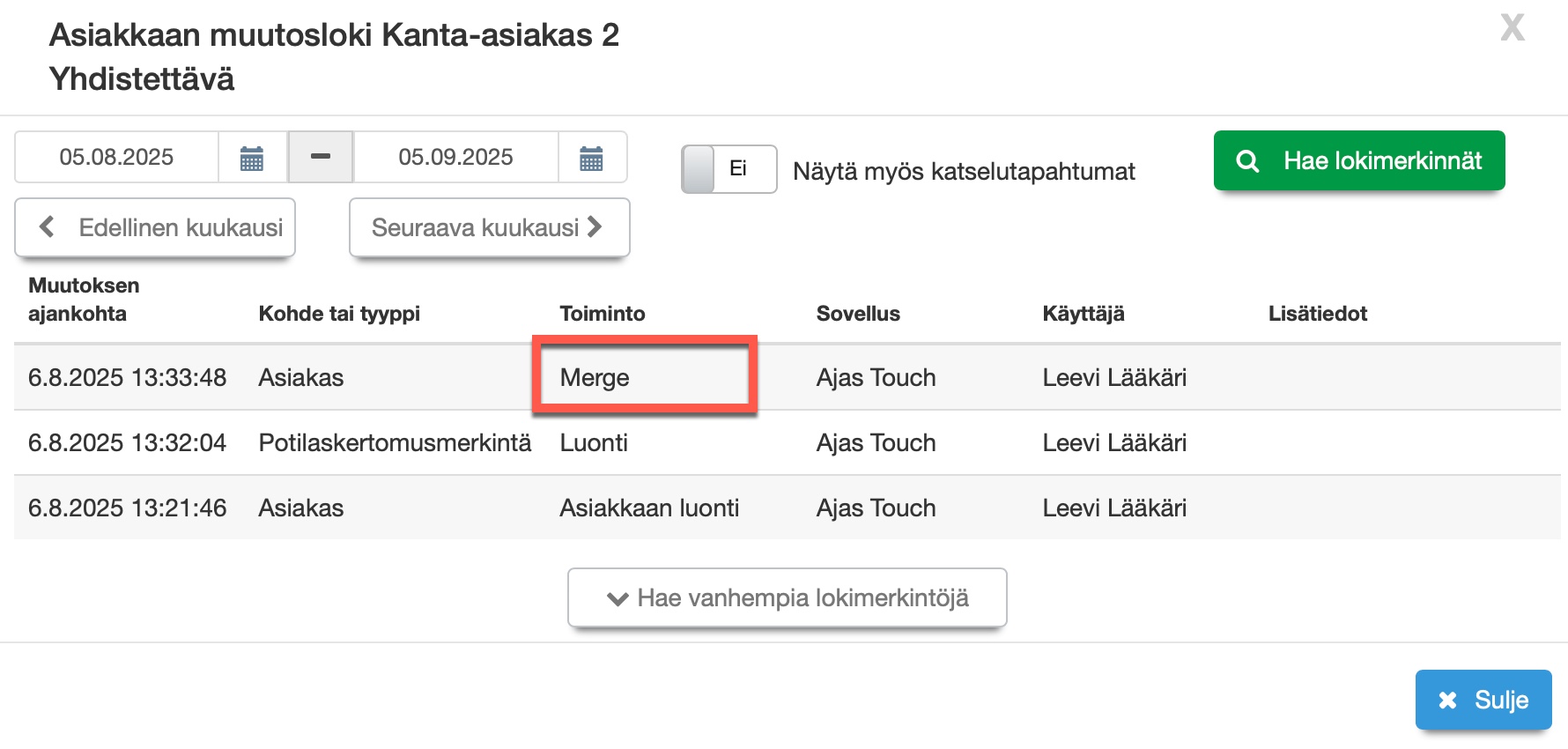Select the highlighted Merge action cell

click(644, 377)
